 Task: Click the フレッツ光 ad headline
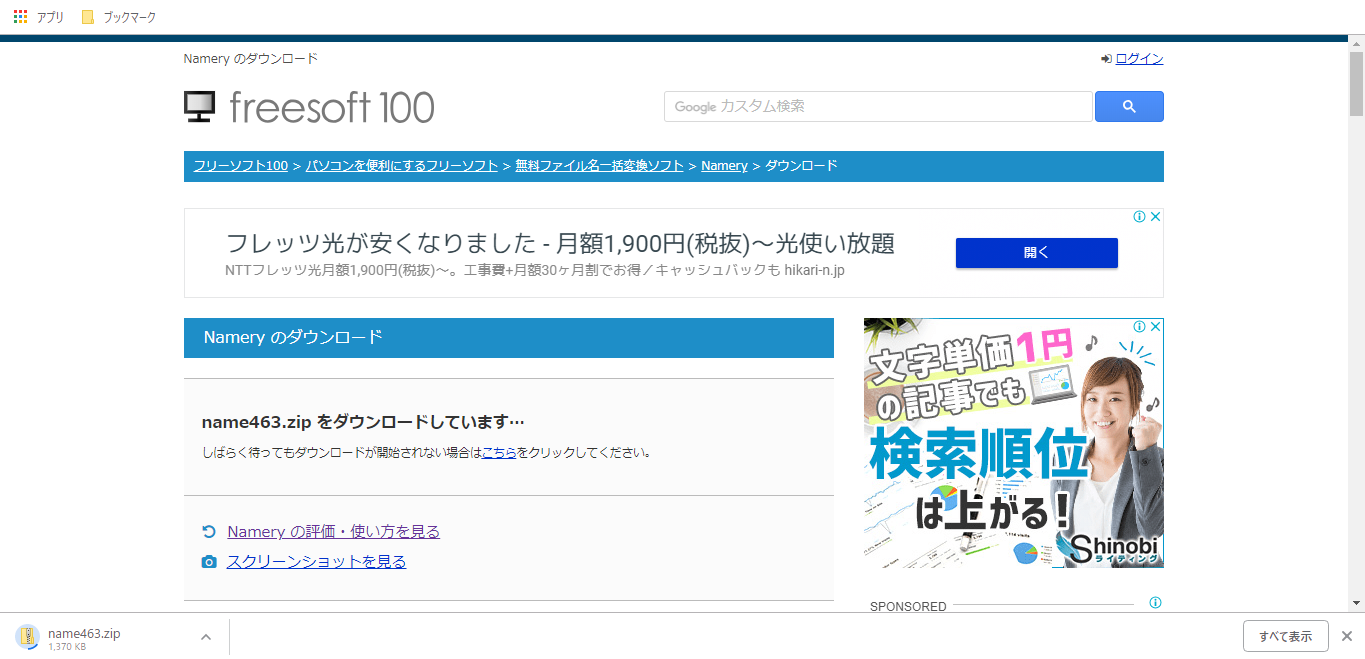pos(560,243)
